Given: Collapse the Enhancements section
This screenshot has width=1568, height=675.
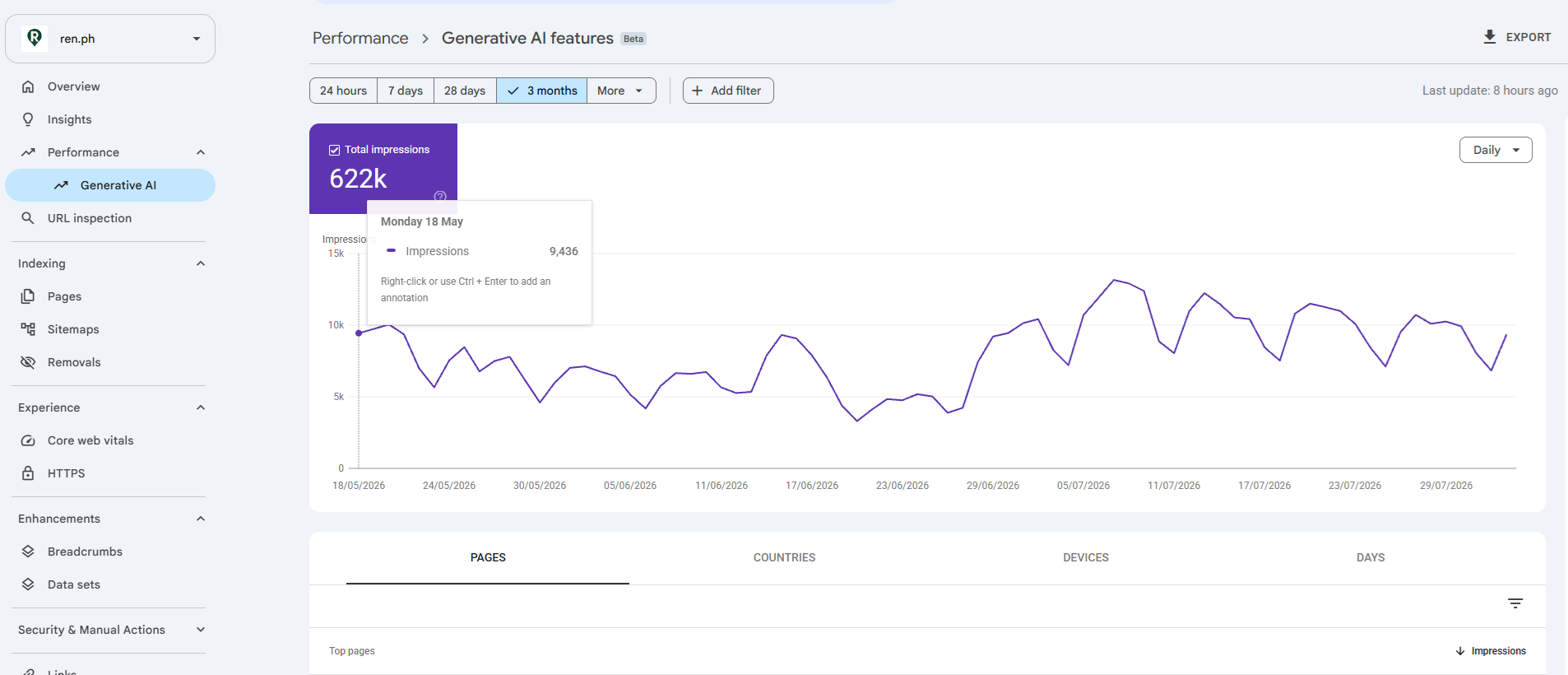Looking at the screenshot, I should point(201,519).
